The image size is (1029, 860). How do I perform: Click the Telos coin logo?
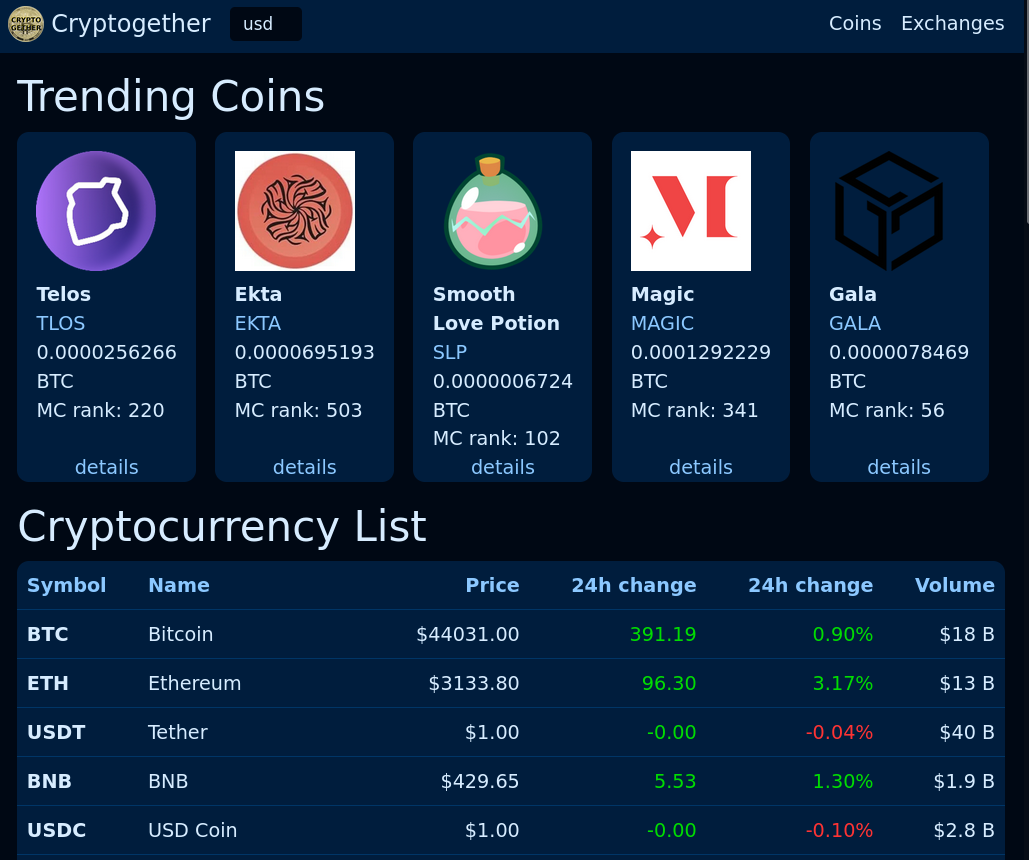[x=96, y=211]
